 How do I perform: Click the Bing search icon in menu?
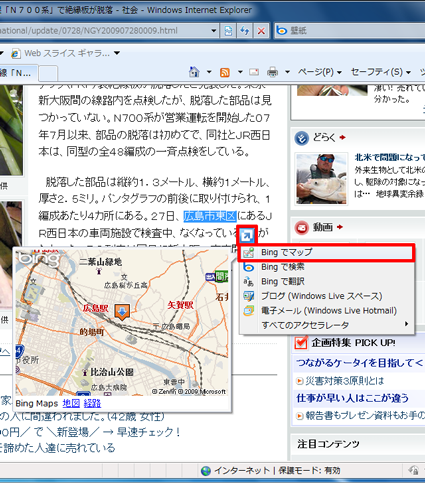click(249, 267)
